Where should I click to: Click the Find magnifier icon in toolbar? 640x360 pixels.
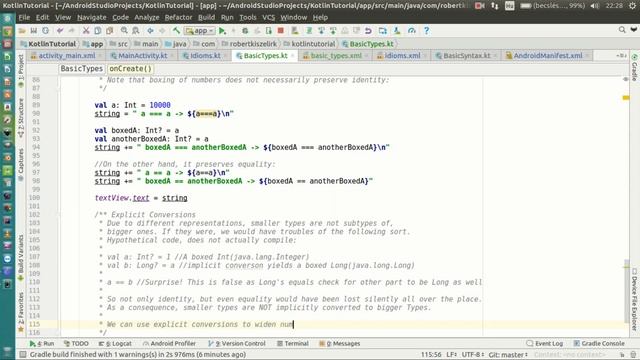point(124,31)
